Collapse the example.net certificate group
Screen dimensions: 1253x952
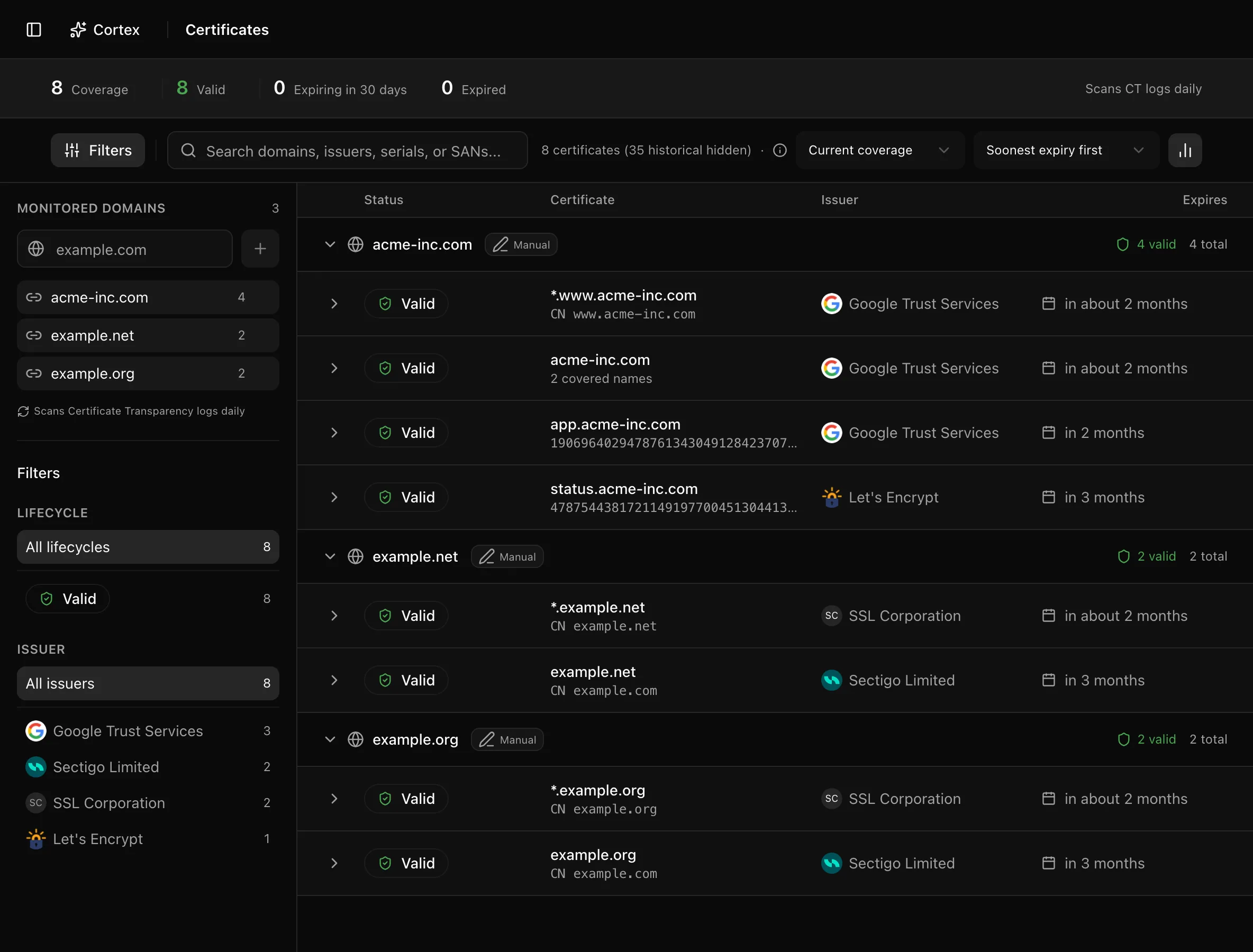(330, 556)
